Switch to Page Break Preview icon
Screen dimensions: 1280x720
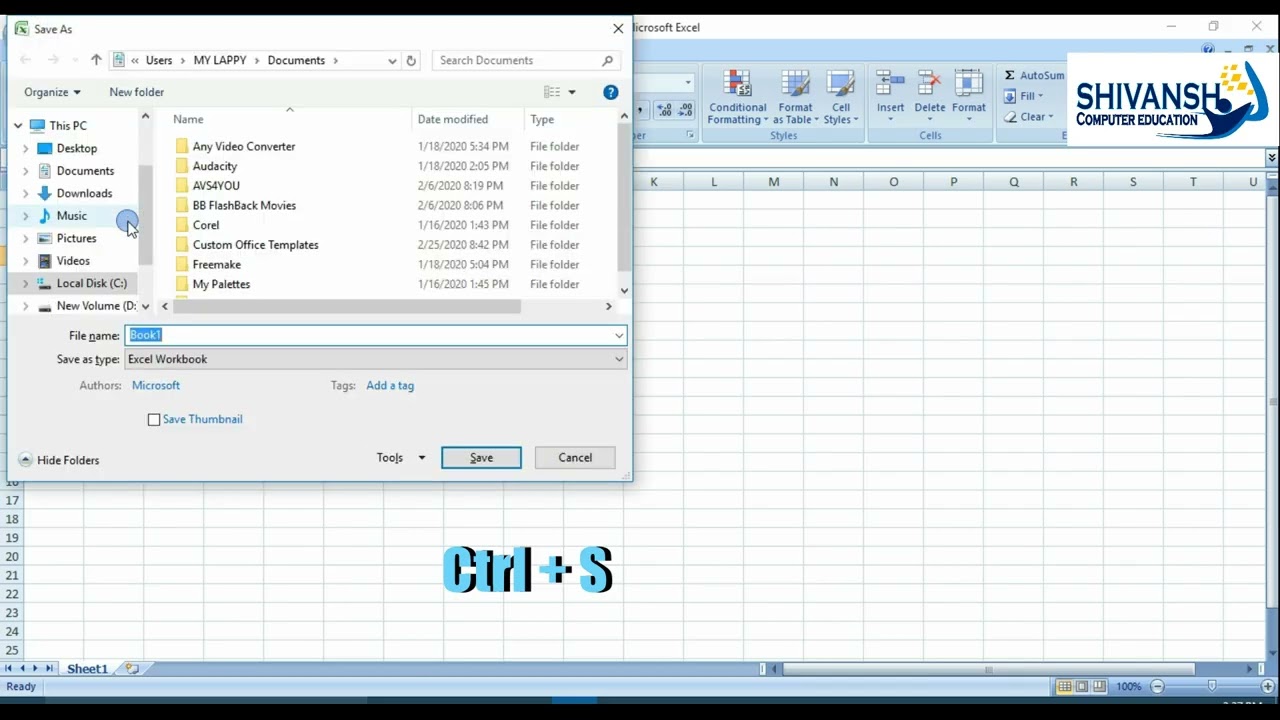point(1100,687)
